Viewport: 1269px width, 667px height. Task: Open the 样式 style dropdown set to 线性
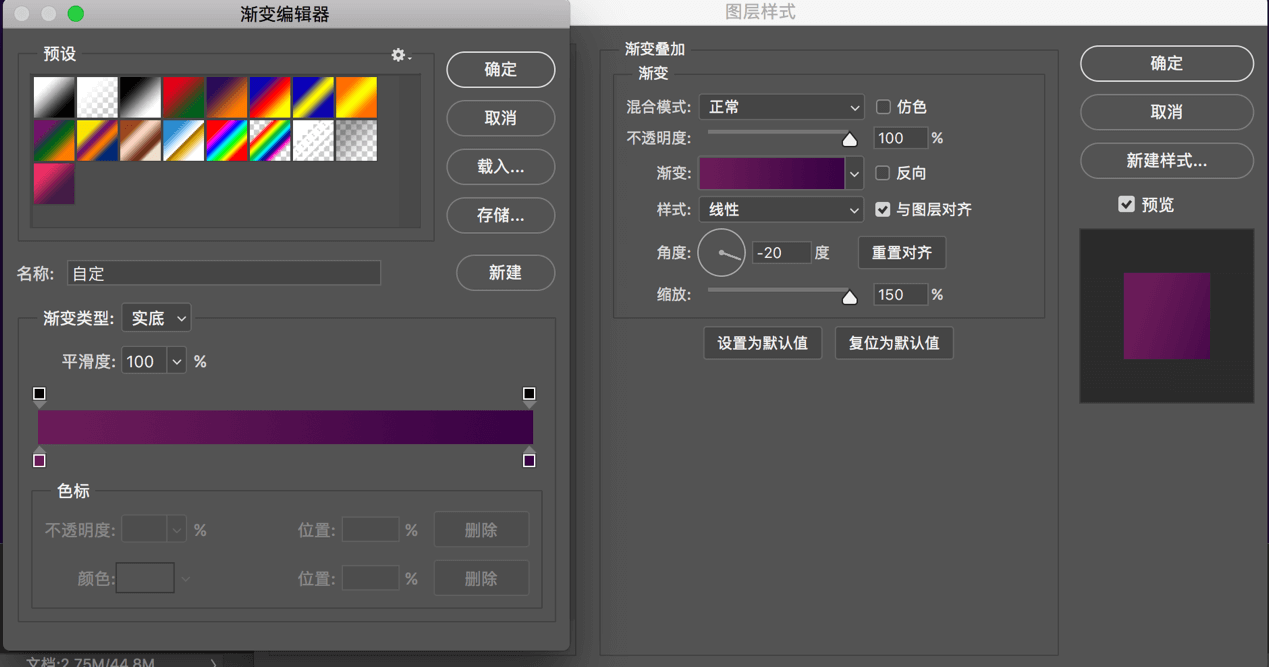point(781,210)
